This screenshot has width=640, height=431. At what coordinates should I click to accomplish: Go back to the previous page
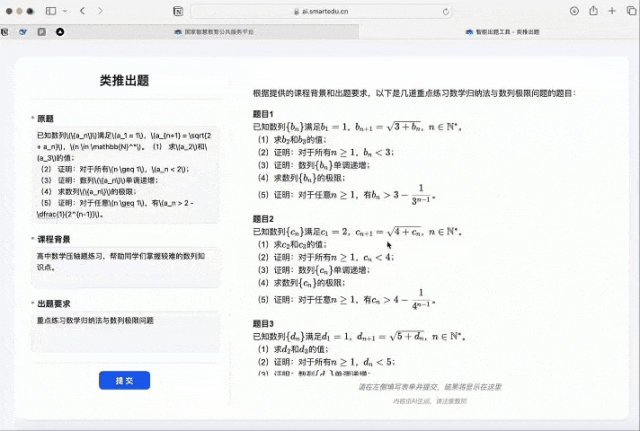[82, 10]
